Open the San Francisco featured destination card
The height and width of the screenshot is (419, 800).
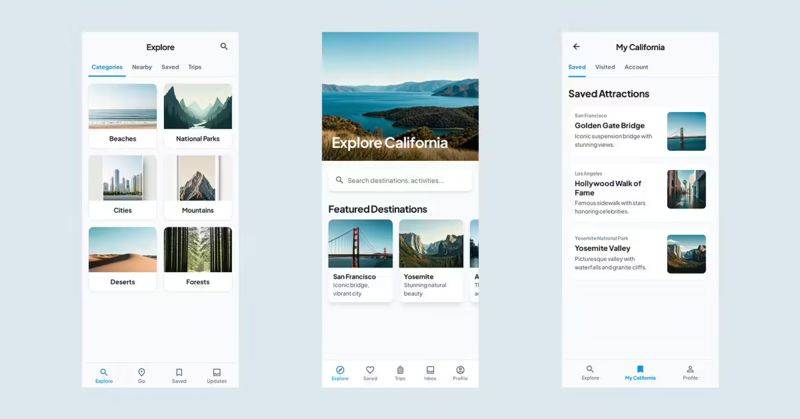coord(361,260)
